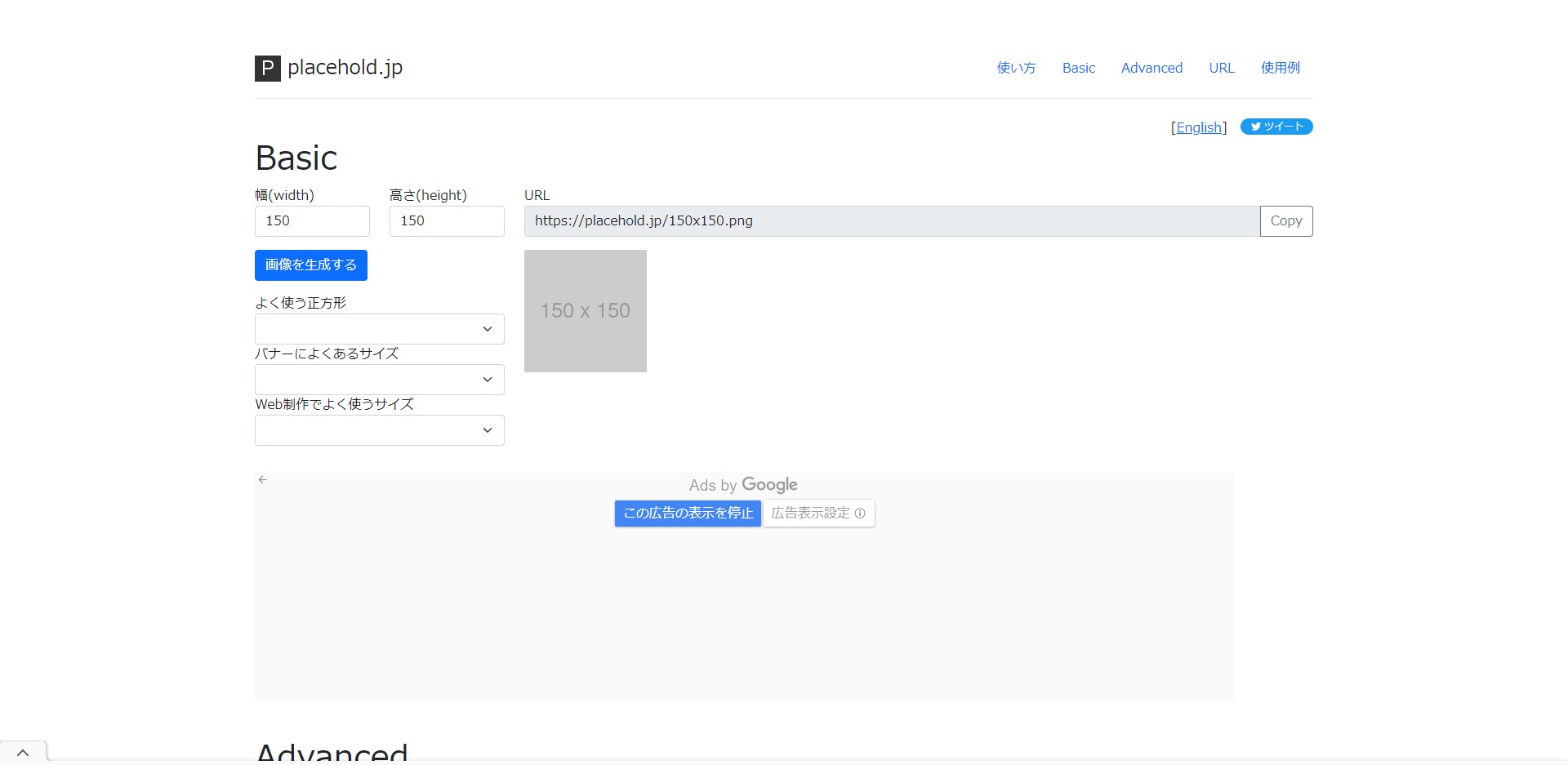The width and height of the screenshot is (1568, 765).
Task: Click the placehold.jp site title
Action: pyautogui.click(x=345, y=68)
